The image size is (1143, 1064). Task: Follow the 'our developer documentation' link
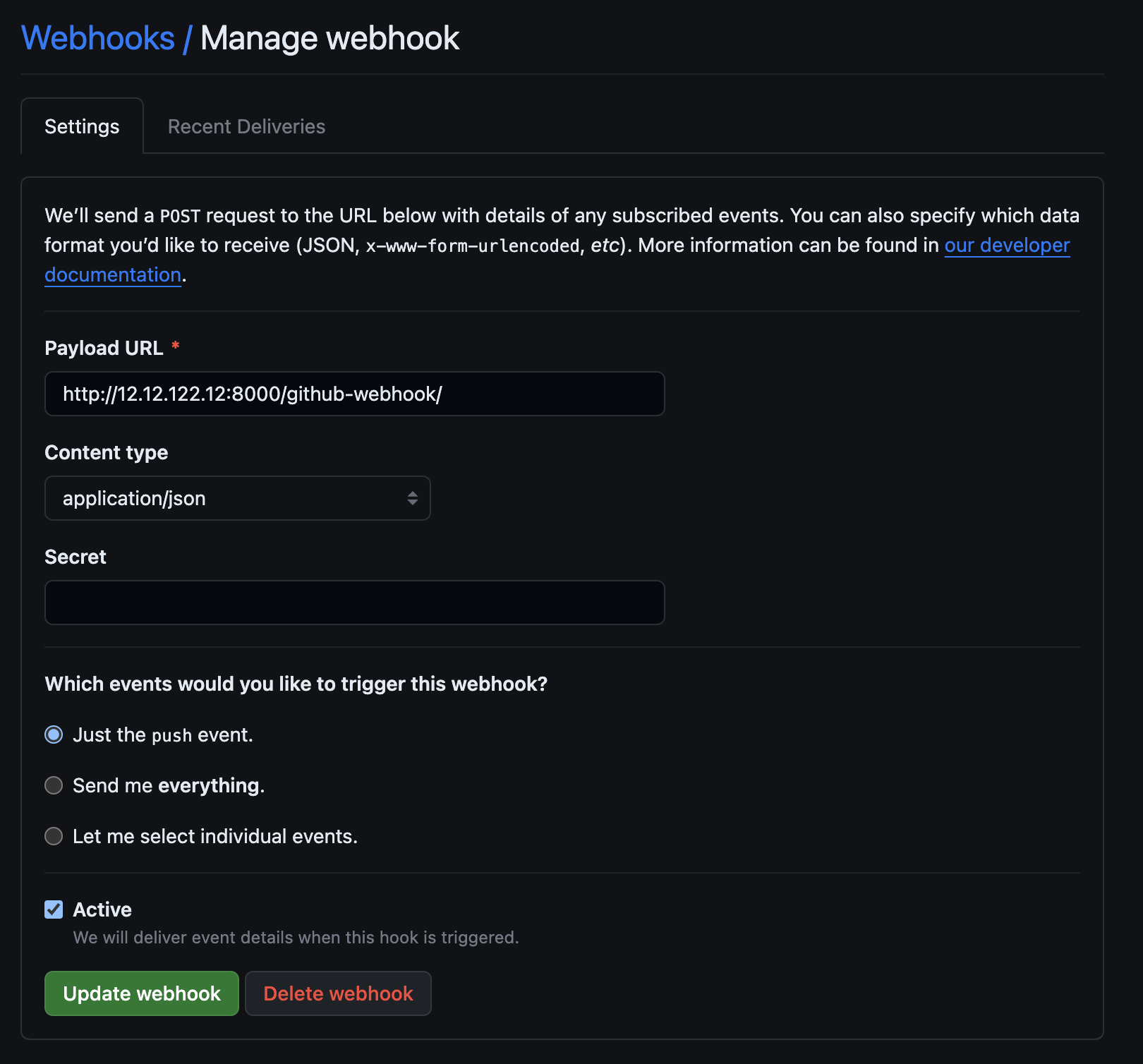[1007, 246]
